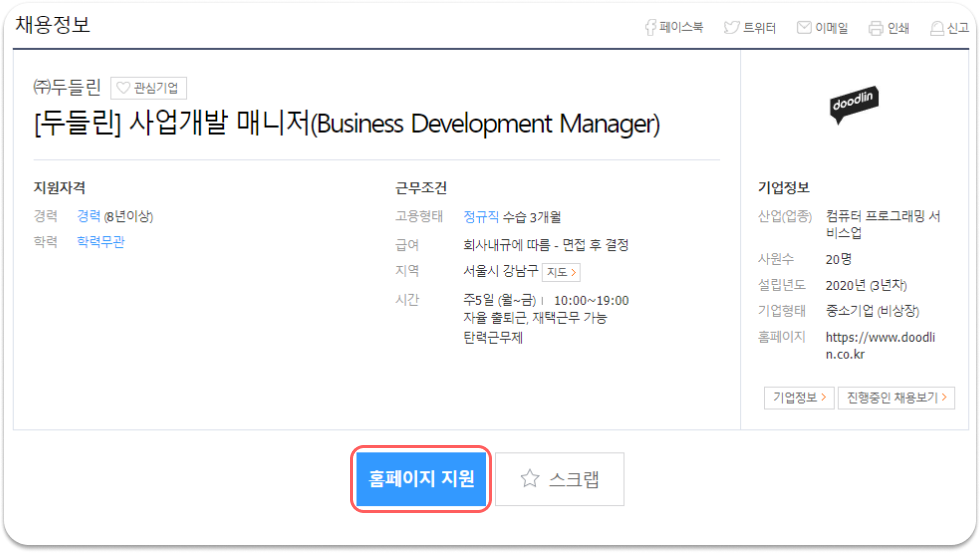Click the blue 경력 link
This screenshot has height=553, width=980.
[88, 216]
